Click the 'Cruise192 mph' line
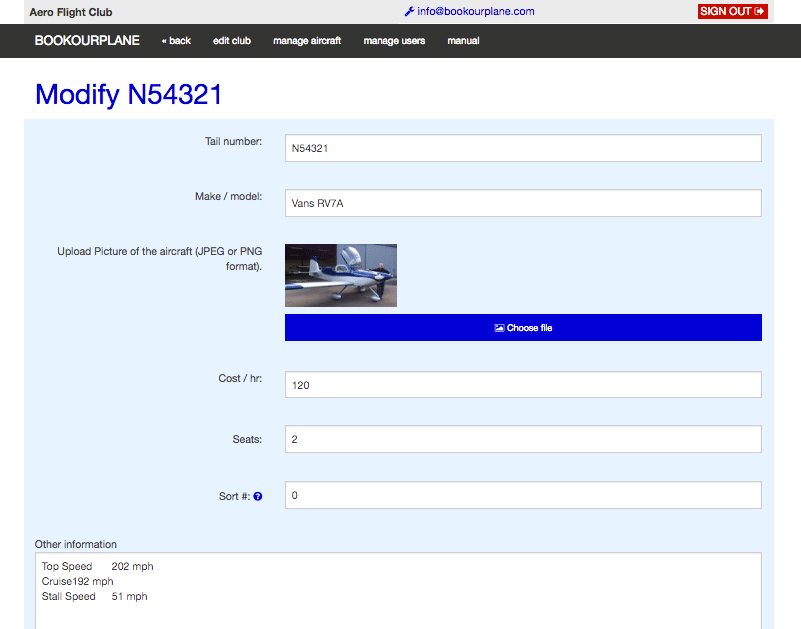The height and width of the screenshot is (629, 801). point(78,581)
